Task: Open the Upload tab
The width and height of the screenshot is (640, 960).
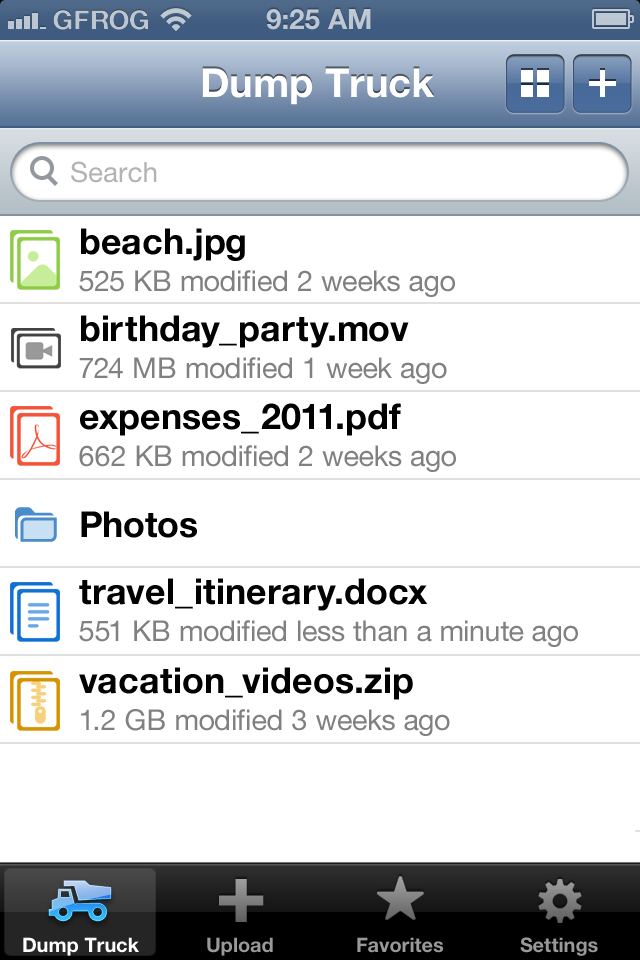Action: [x=240, y=914]
